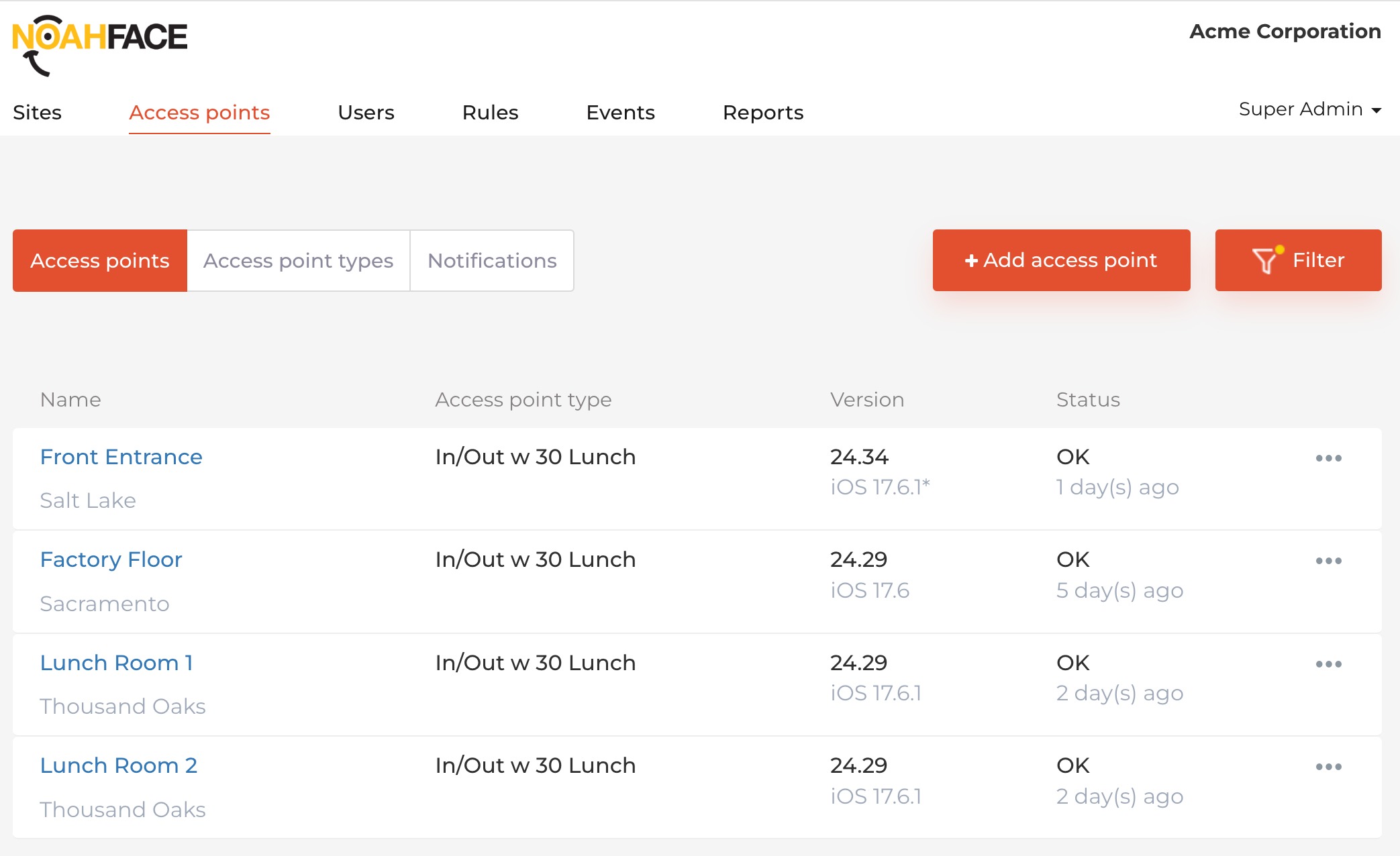The width and height of the screenshot is (1400, 856).
Task: Select the Access points sub-tab
Action: point(100,260)
